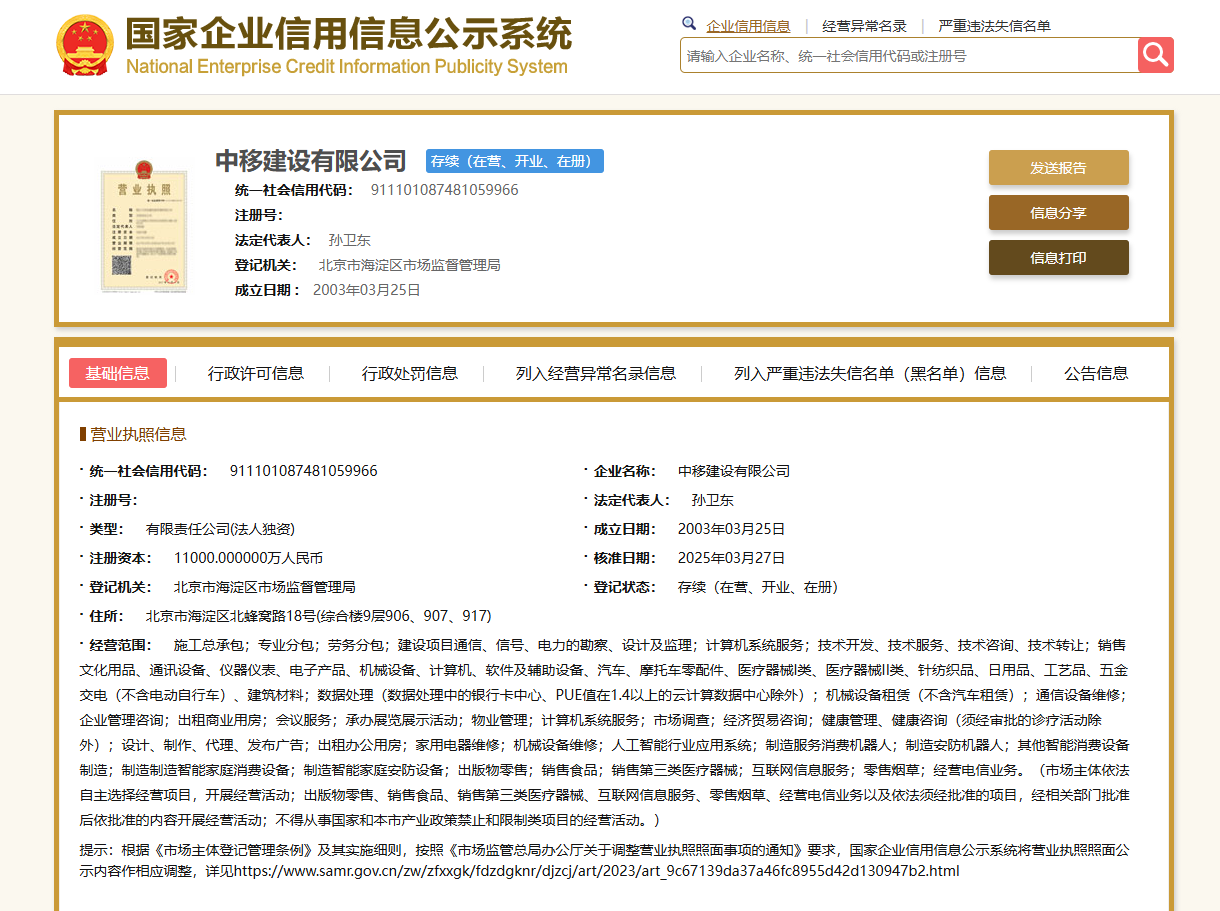Click the address 北京市海淀区北蜂窝路18号

(x=232, y=616)
